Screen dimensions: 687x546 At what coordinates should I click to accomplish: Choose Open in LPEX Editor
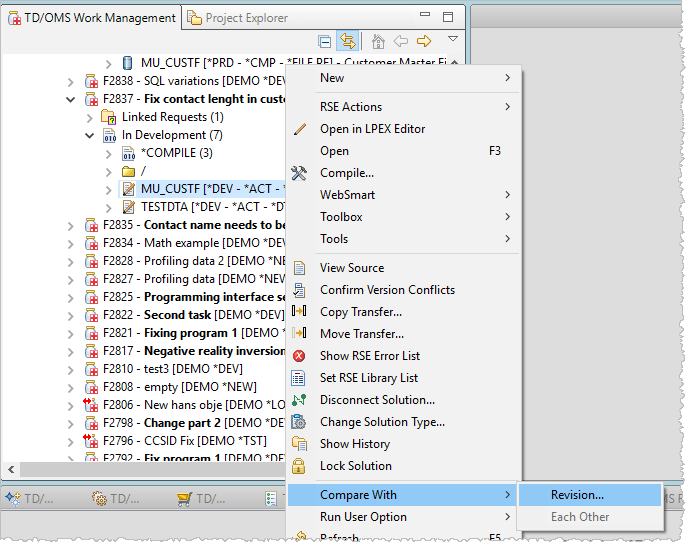click(x=372, y=129)
